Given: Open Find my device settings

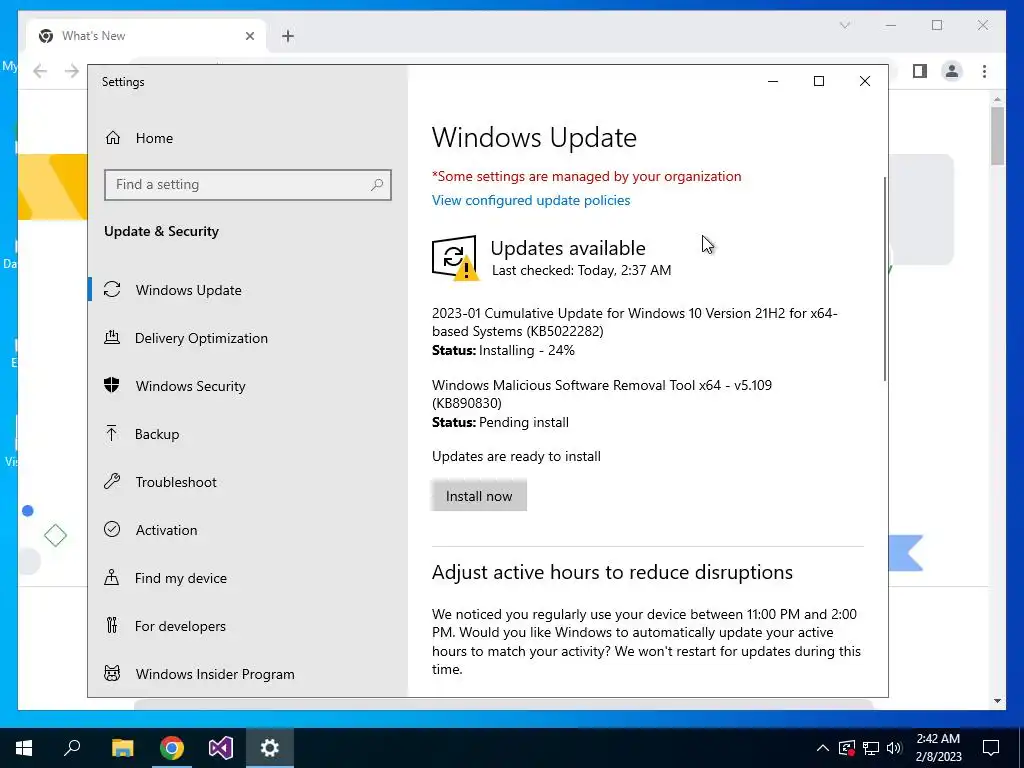Looking at the screenshot, I should pos(248,577).
